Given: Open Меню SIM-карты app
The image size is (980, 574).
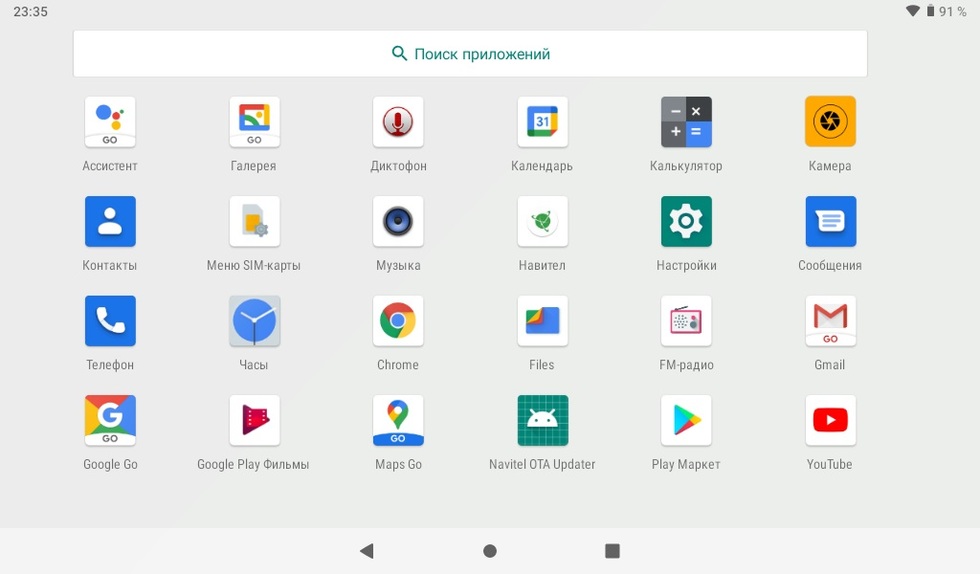Looking at the screenshot, I should [x=254, y=221].
